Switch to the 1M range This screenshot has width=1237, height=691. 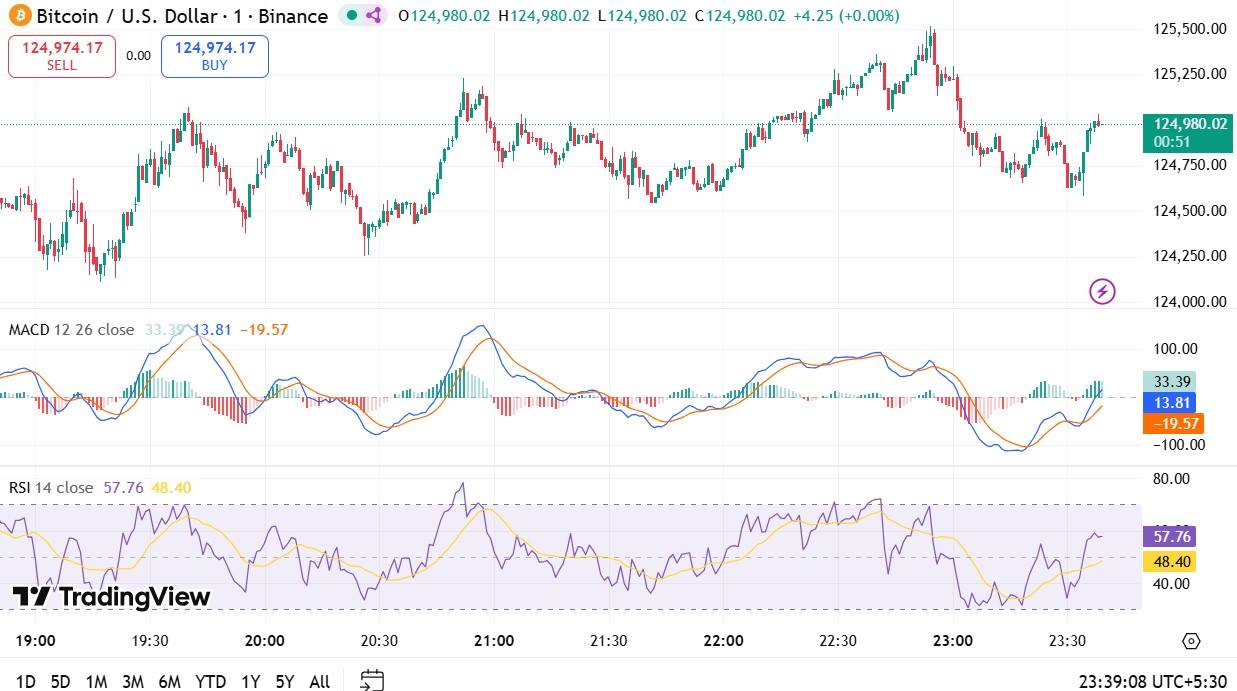[96, 682]
